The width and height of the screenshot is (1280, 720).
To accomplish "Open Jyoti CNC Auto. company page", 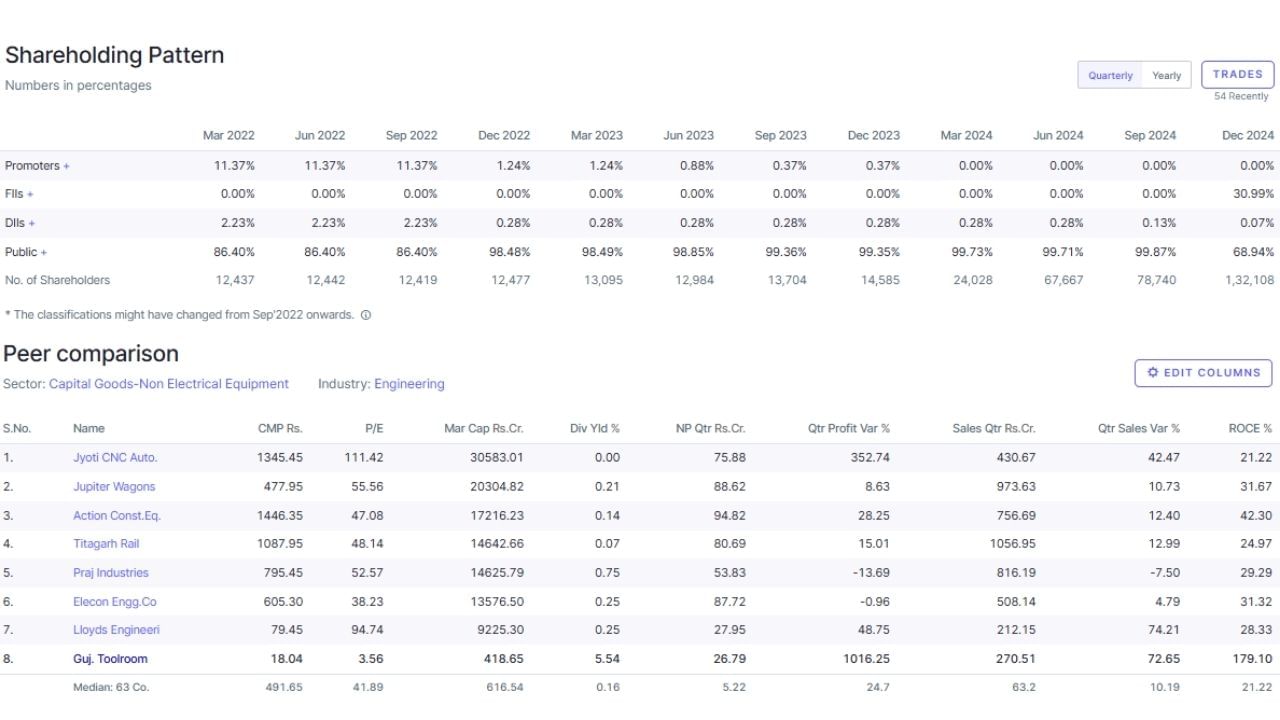I will pos(115,458).
